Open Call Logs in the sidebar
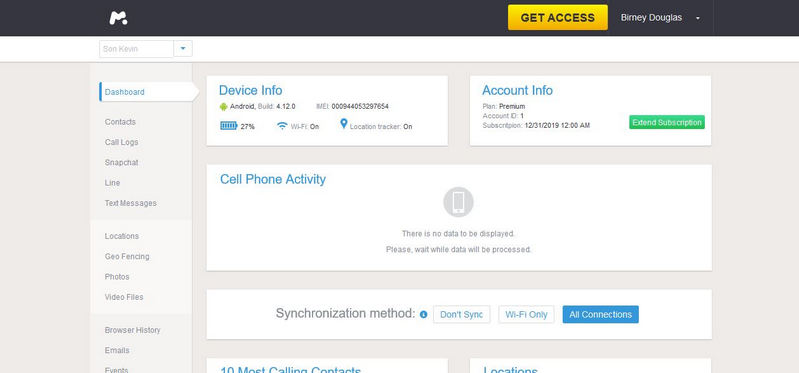Screen dimensions: 799x373 pyautogui.click(x=121, y=142)
